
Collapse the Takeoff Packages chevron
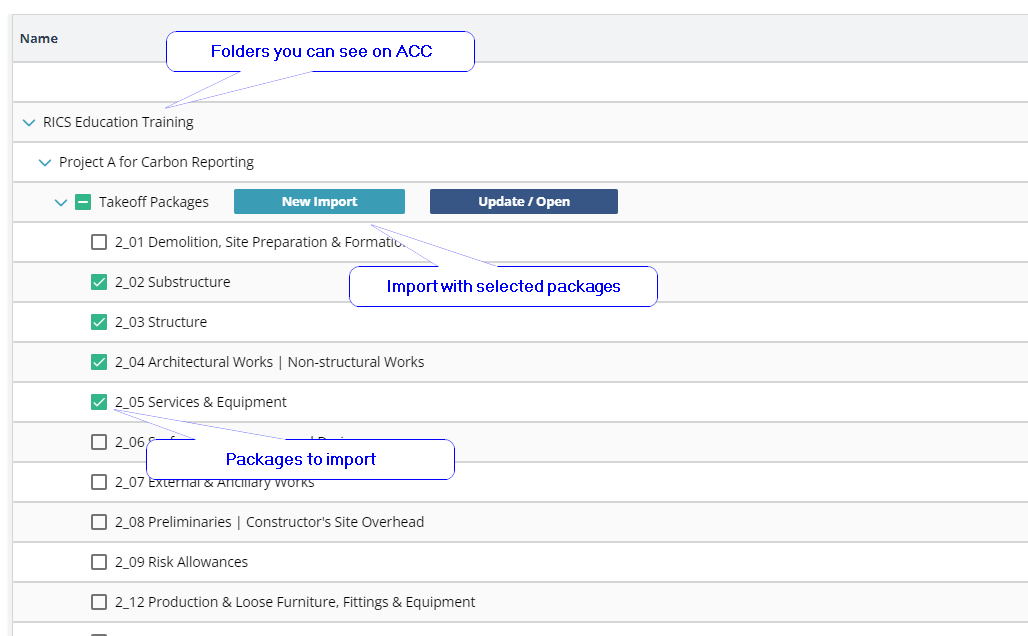61,202
